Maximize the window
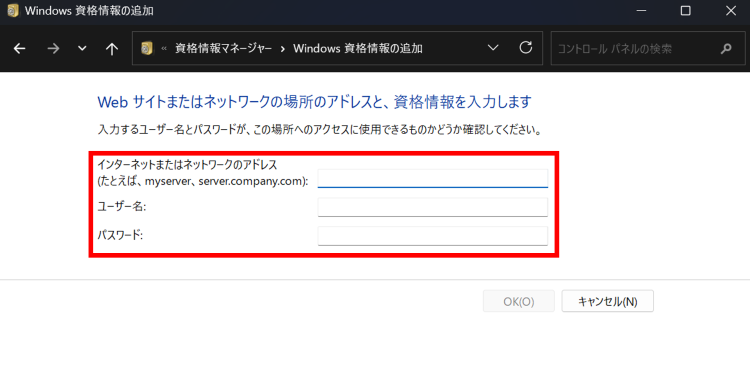The width and height of the screenshot is (750, 387). pos(685,11)
